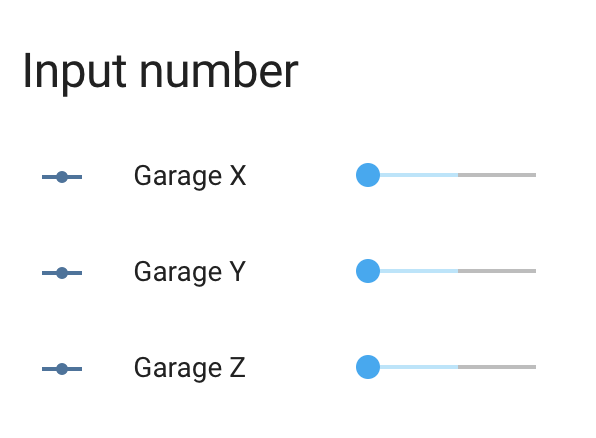Screen dimensions: 596x438
Task: Click light-blue track segment of Garage X slider
Action: [419, 175]
